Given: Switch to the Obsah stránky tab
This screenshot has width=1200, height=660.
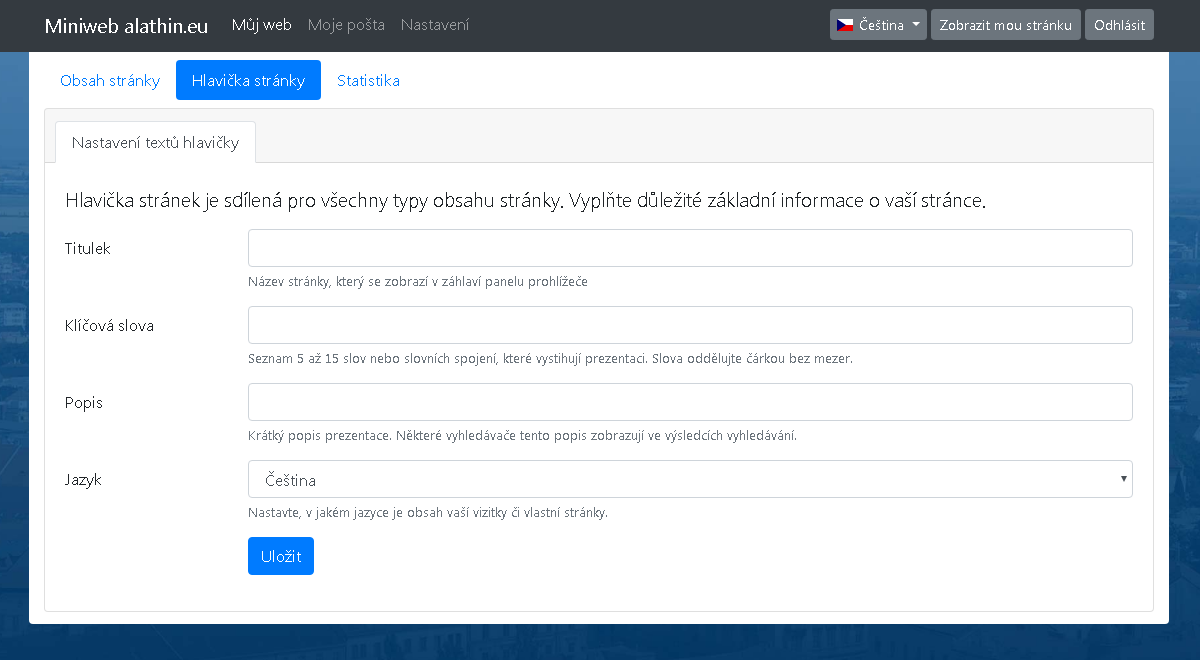Looking at the screenshot, I should [110, 80].
